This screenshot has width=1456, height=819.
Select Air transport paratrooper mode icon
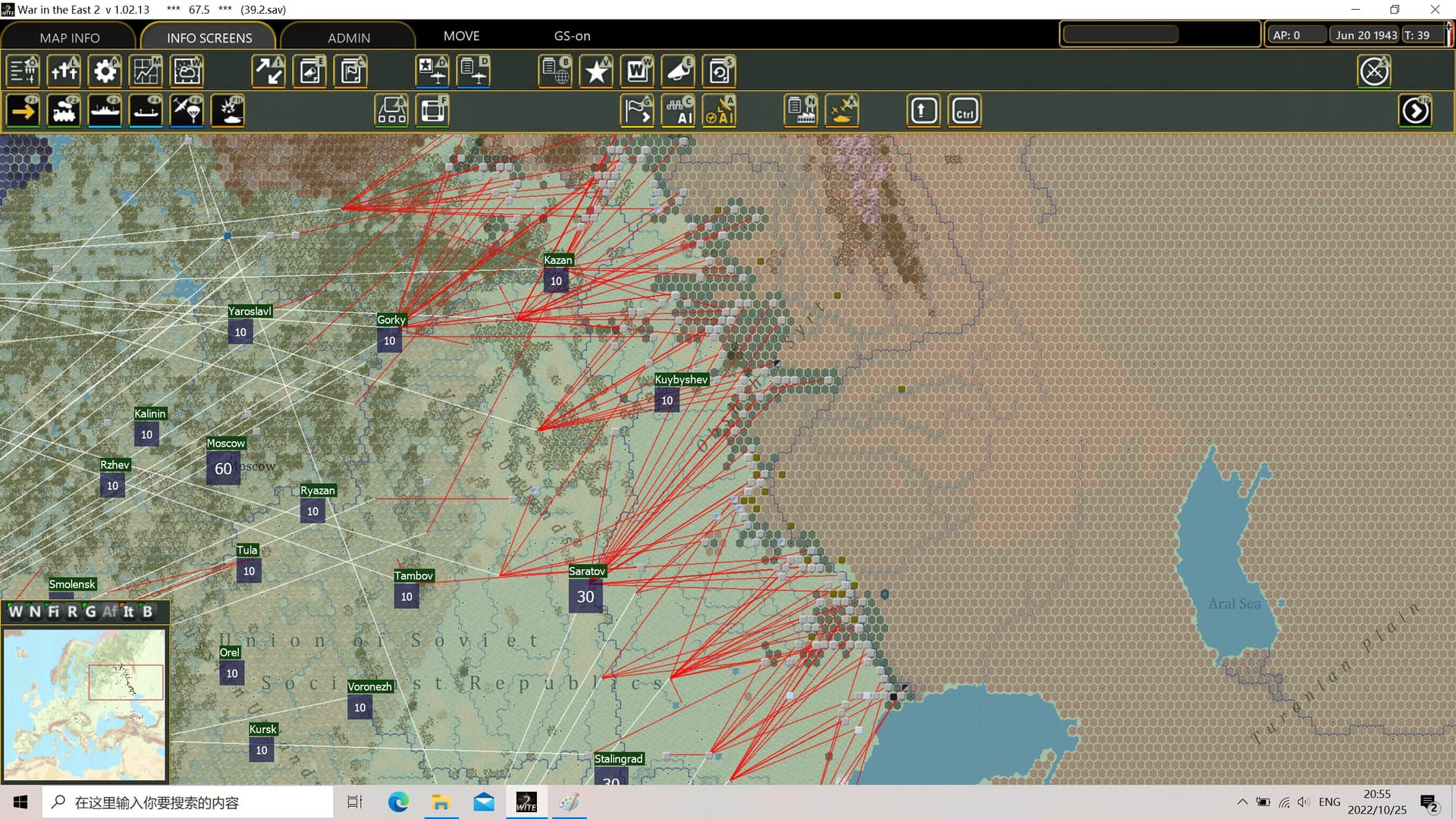187,111
